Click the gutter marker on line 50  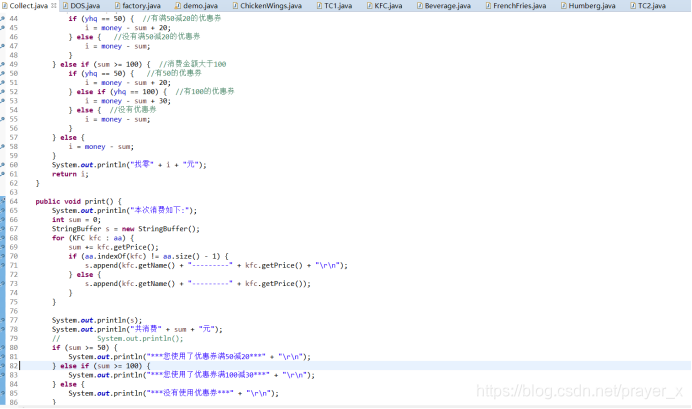(3, 73)
